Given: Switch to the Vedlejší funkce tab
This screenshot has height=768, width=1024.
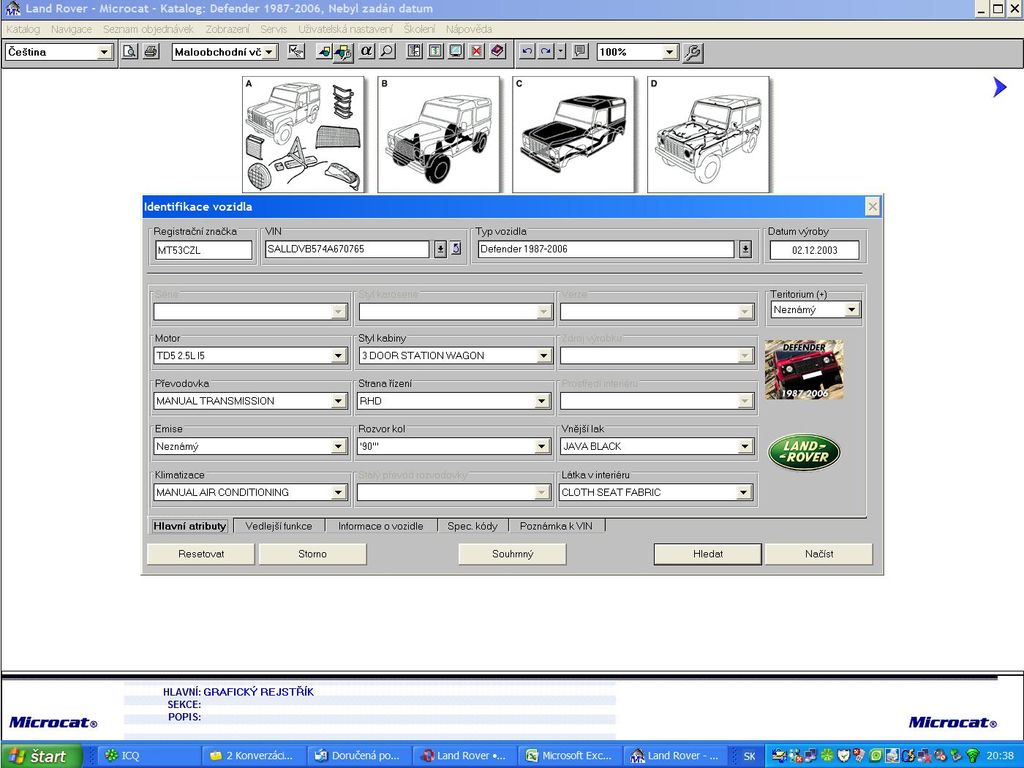Looking at the screenshot, I should click(x=279, y=526).
